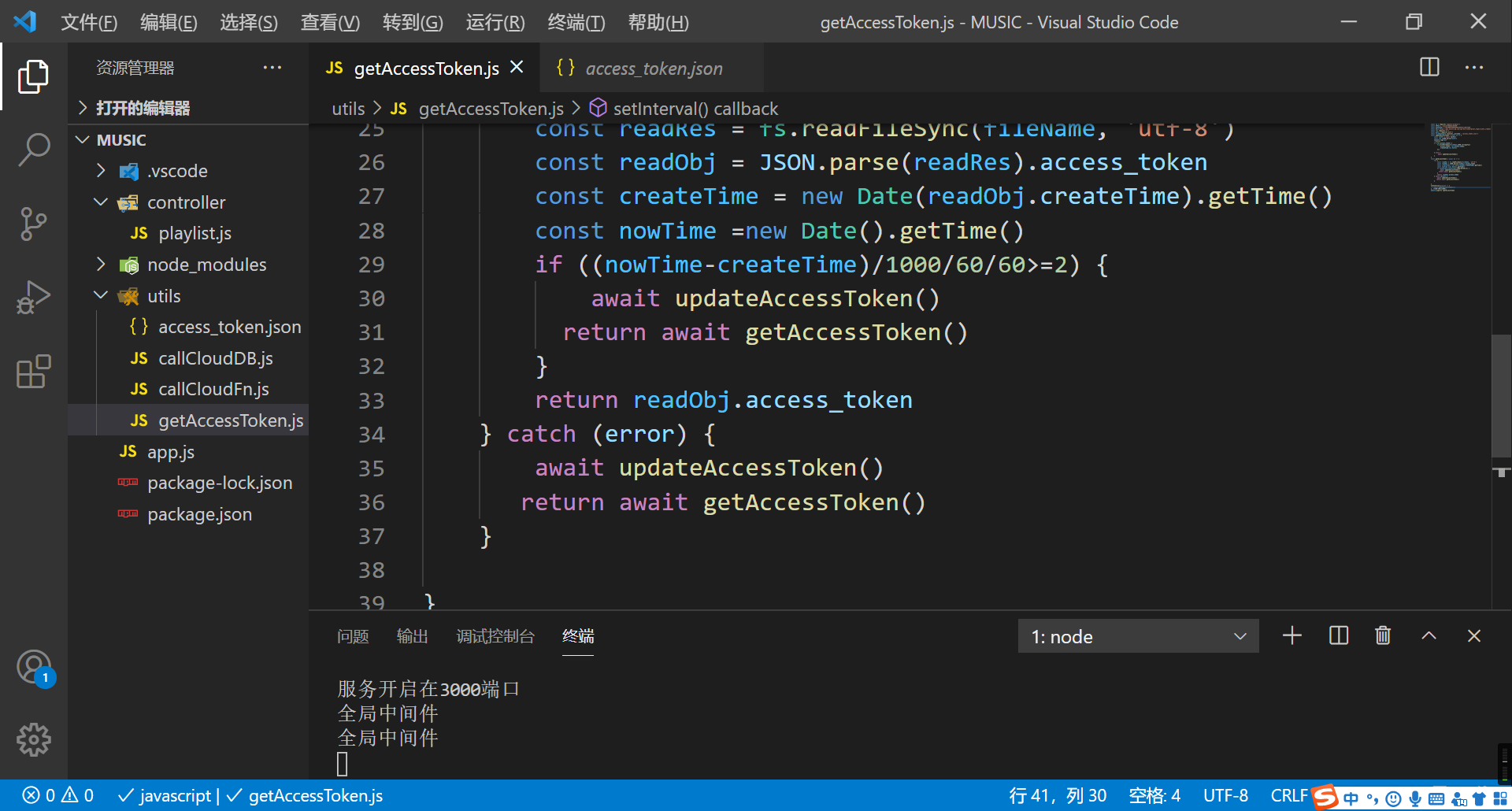The image size is (1512, 811).
Task: Open callCloudFn.js in the explorer
Action: tap(188, 389)
